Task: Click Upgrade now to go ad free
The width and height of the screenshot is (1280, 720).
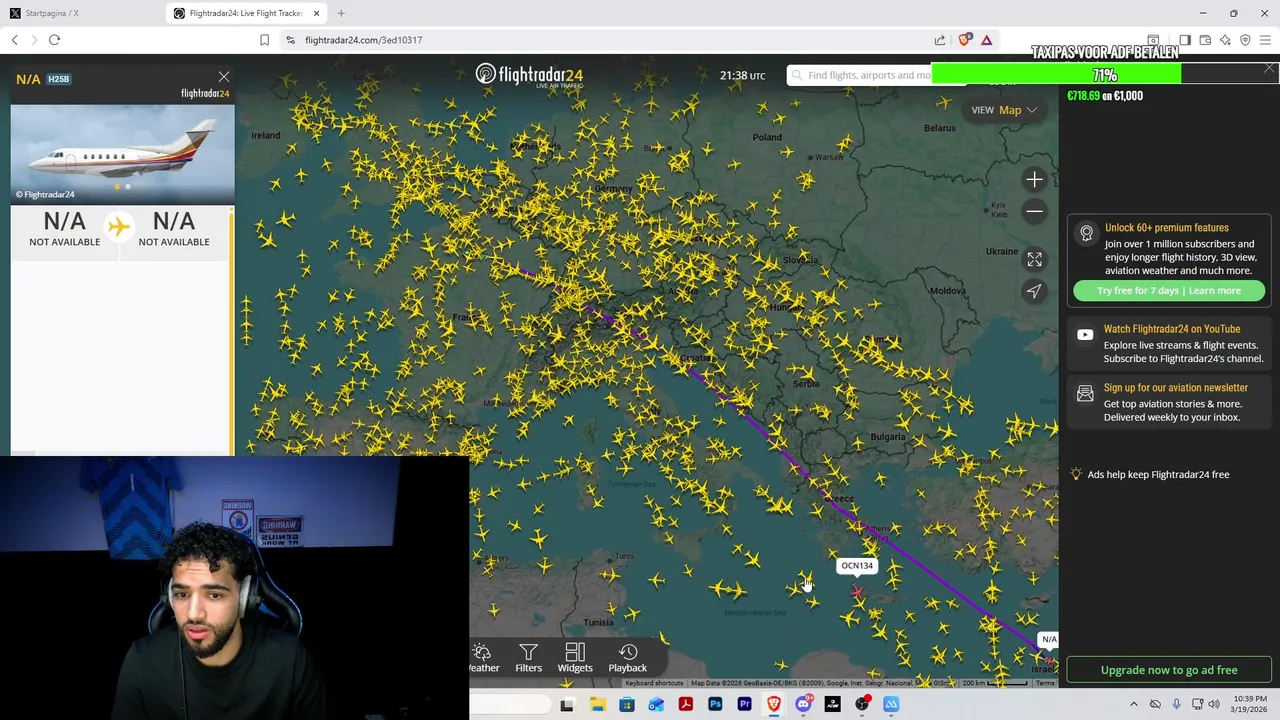Action: point(1169,670)
